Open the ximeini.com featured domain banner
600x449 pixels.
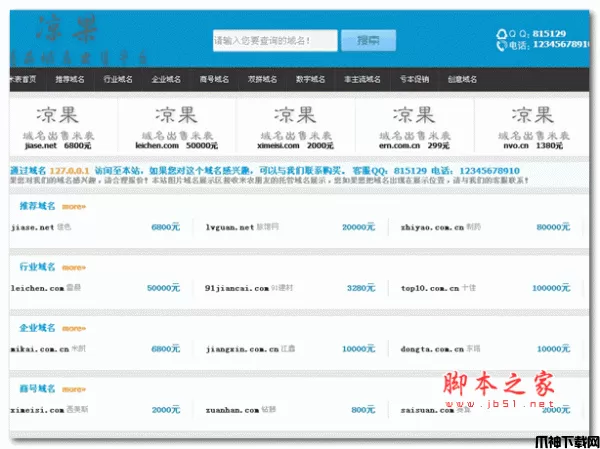tap(295, 127)
